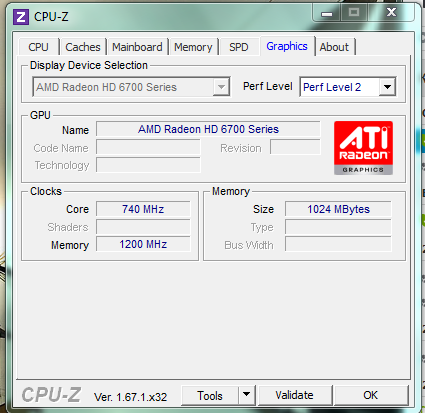Click the empty Code Name field
Screen dimensions: 425x413
[148, 147]
